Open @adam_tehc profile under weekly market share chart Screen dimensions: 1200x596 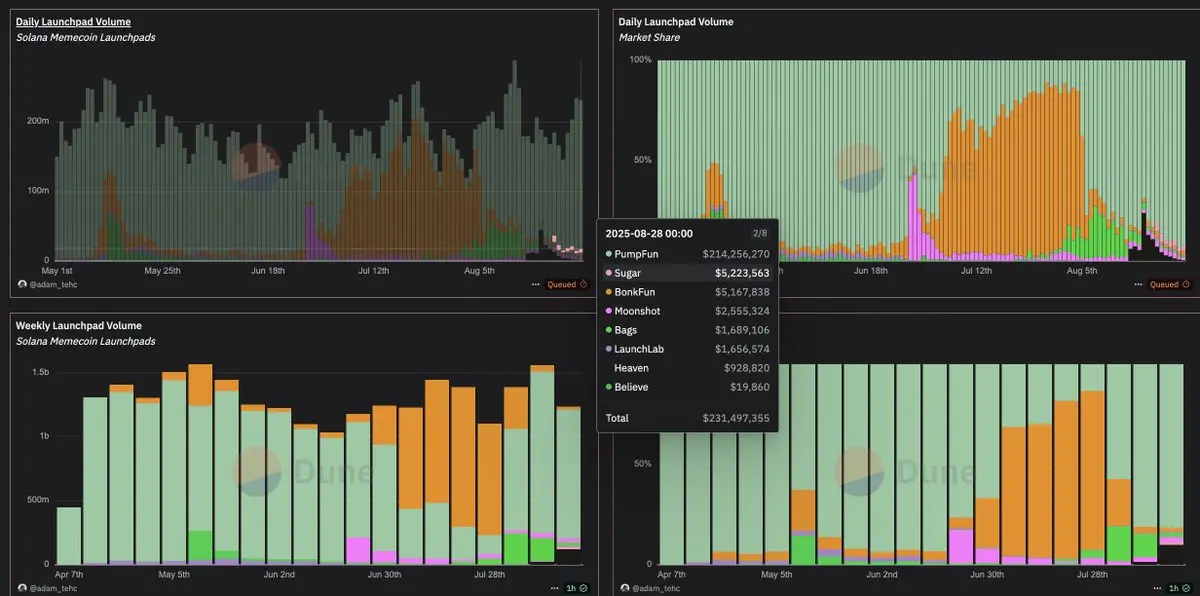pos(657,588)
